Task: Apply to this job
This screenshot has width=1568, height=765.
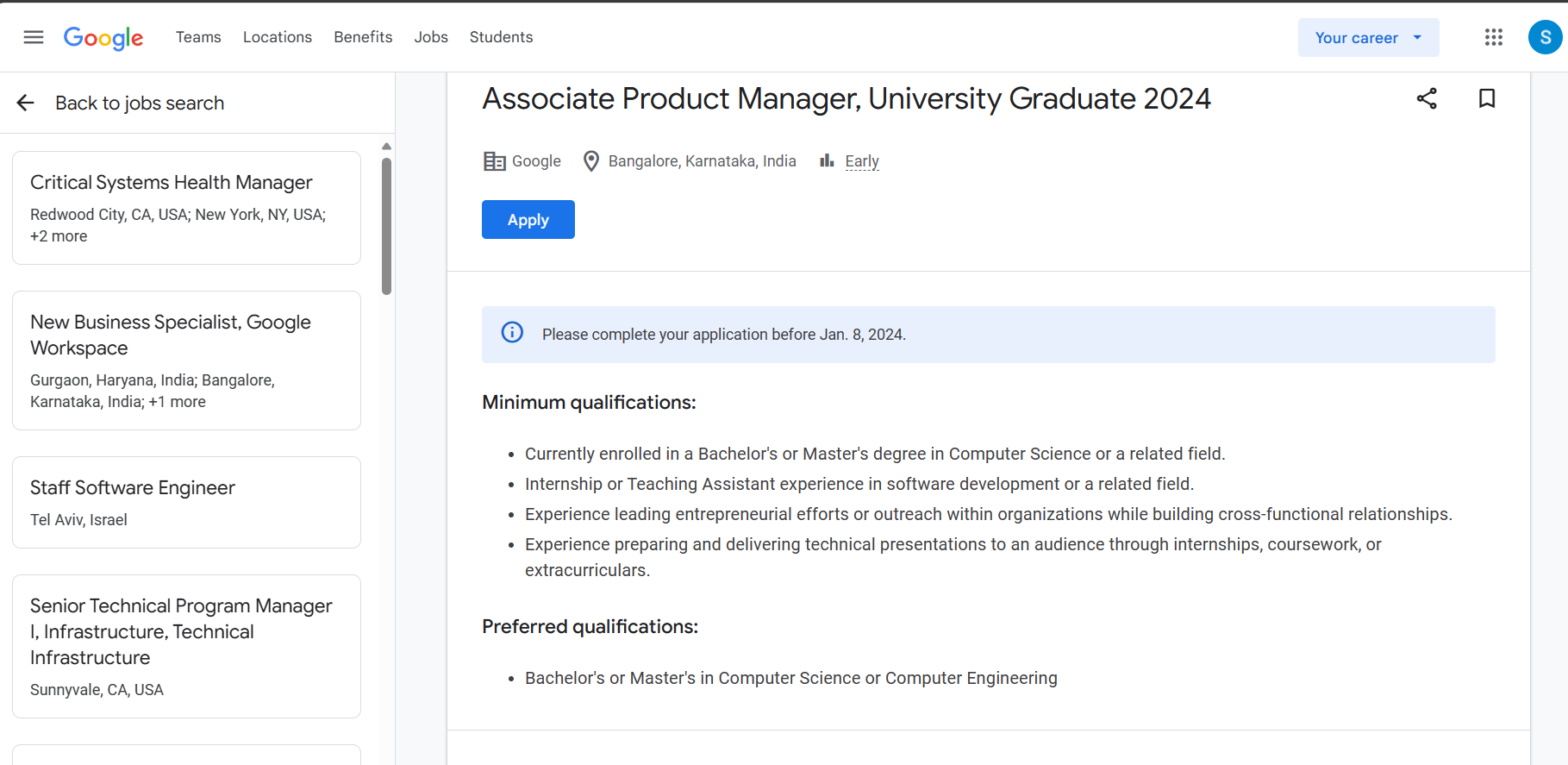Action: (x=528, y=219)
